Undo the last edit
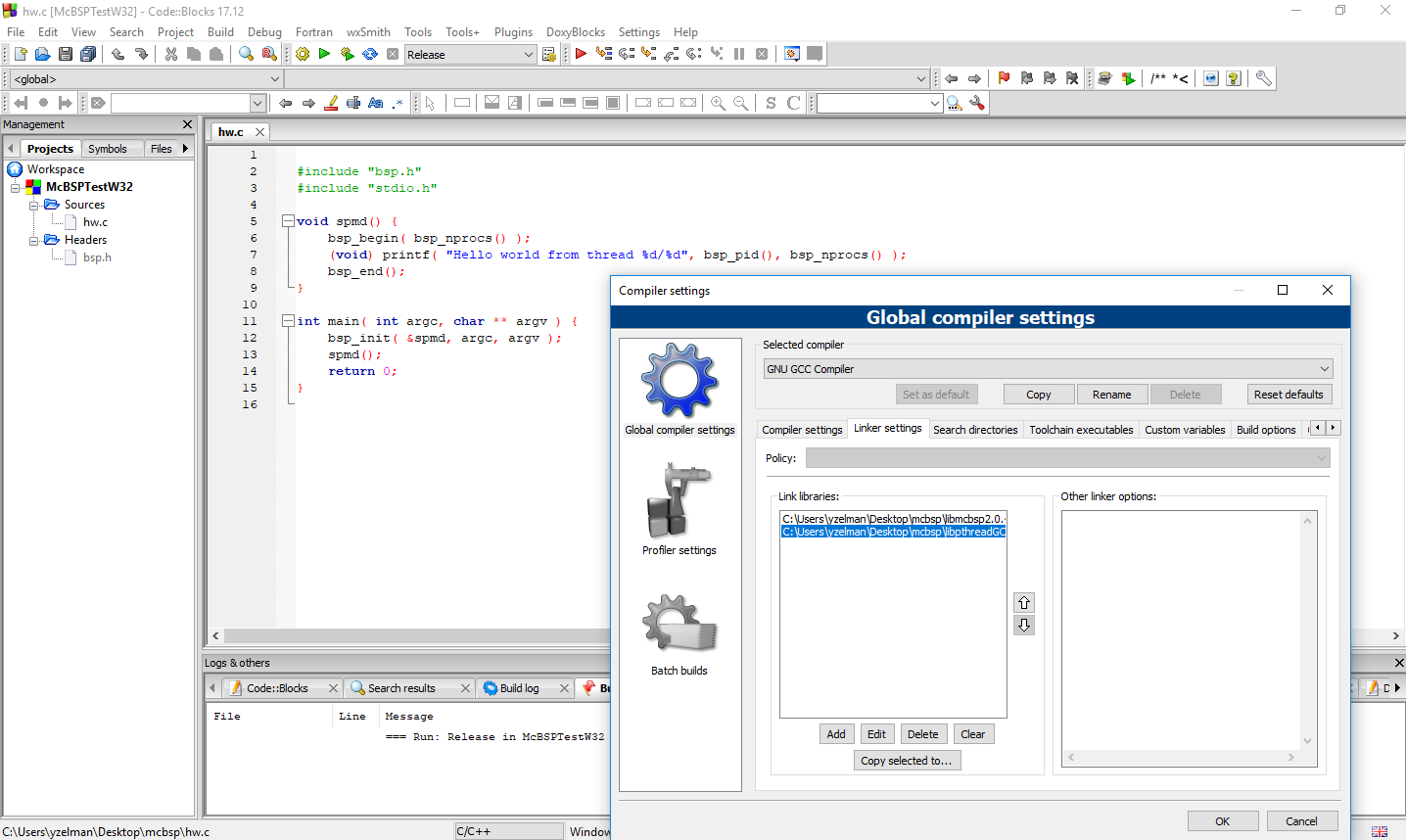Viewport: 1406px width, 840px height. pyautogui.click(x=117, y=54)
